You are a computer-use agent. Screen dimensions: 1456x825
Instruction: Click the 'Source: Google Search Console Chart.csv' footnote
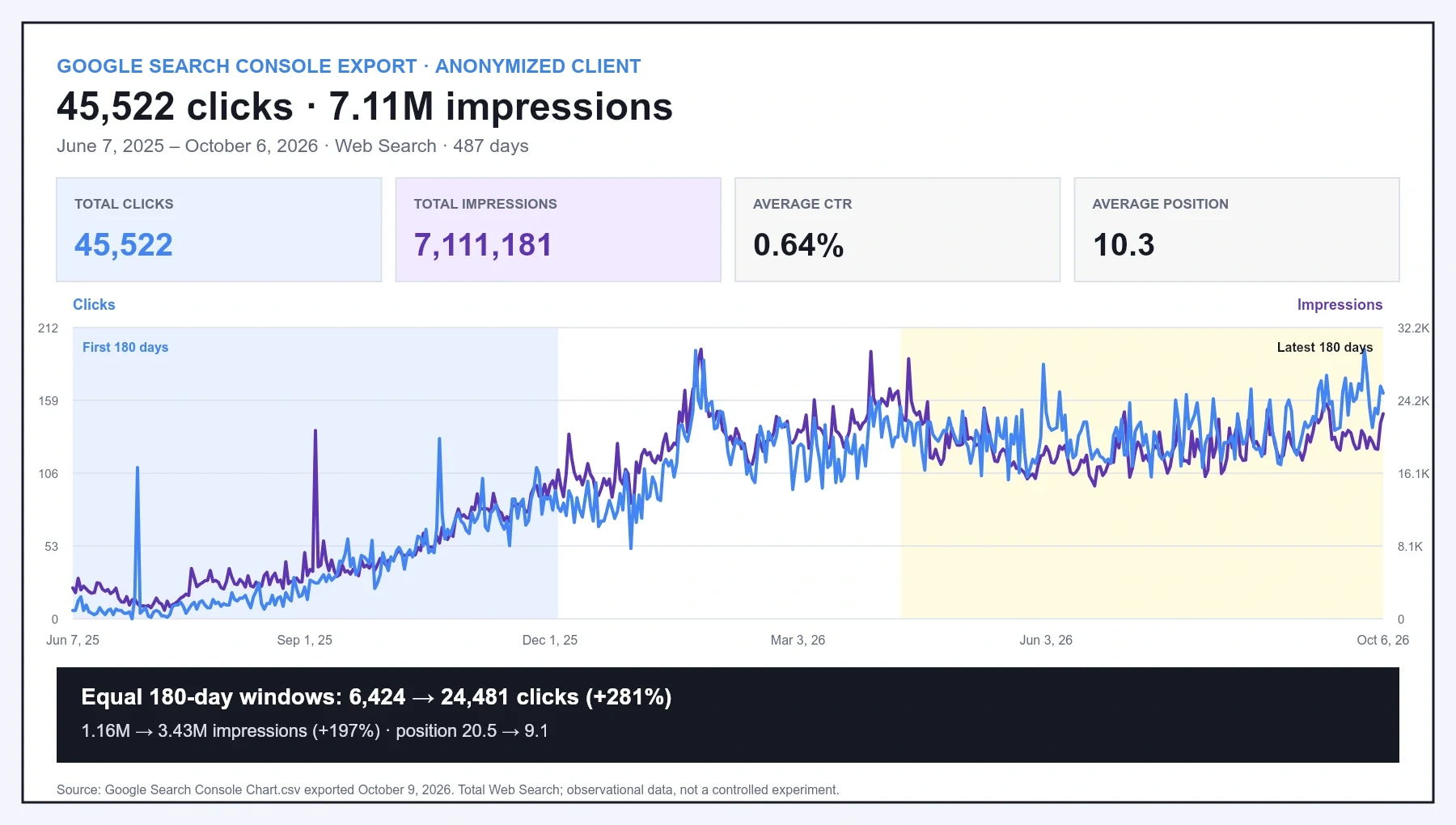coord(448,790)
